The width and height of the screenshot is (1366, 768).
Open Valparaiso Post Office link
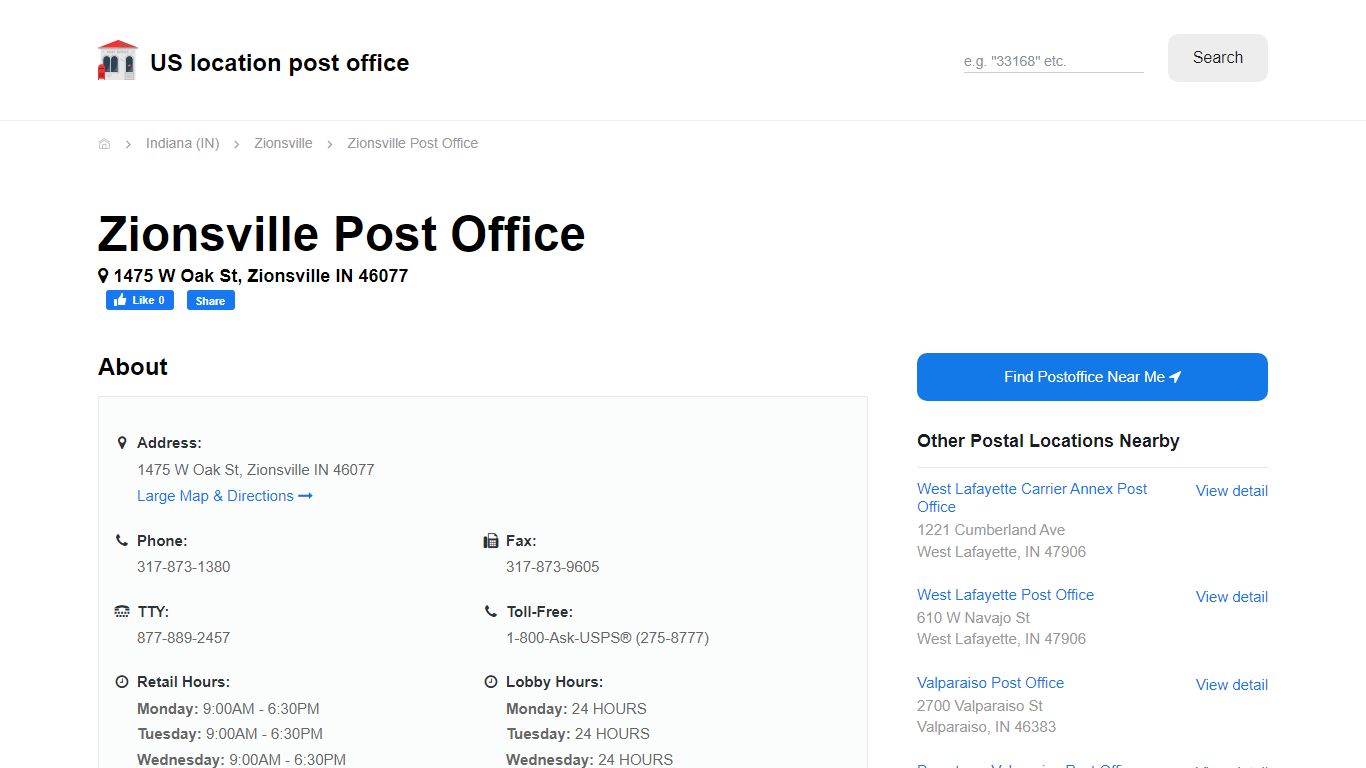pyautogui.click(x=990, y=683)
